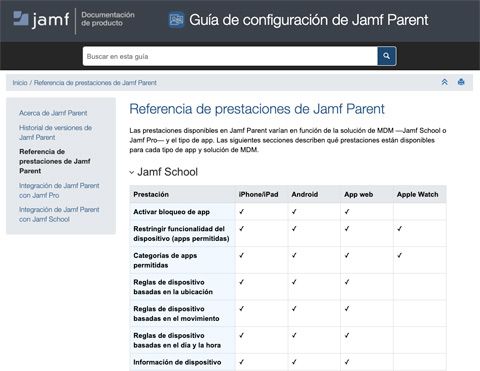Click the 'Buscar en esta guía' search field
Screen dimensions: 480x371
pos(230,56)
